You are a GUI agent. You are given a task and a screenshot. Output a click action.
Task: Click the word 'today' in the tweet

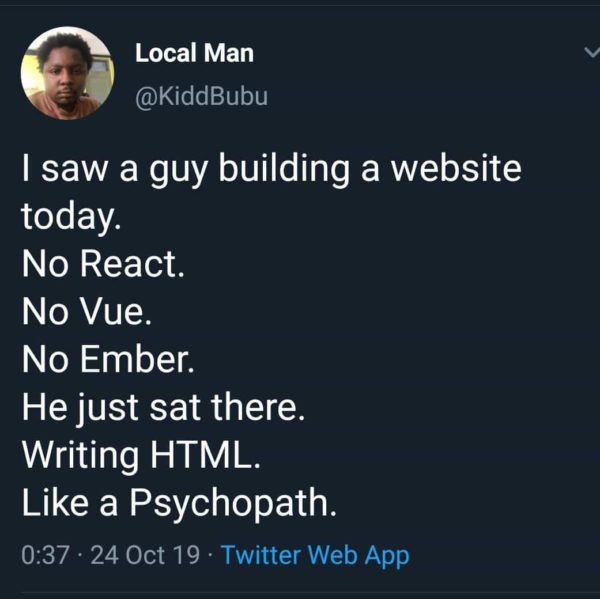[x=68, y=216]
